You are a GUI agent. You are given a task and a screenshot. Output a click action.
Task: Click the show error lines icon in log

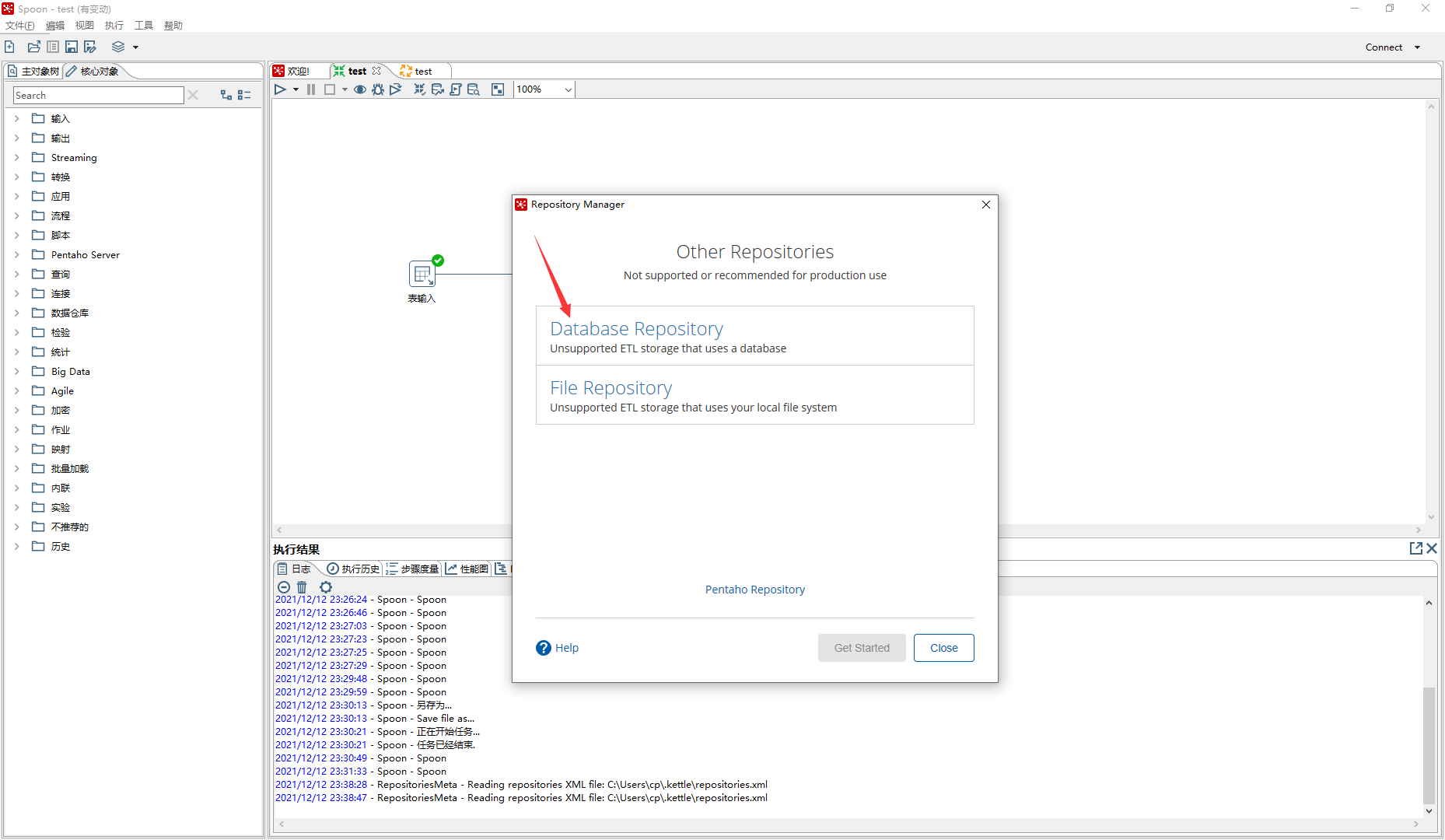pos(284,587)
